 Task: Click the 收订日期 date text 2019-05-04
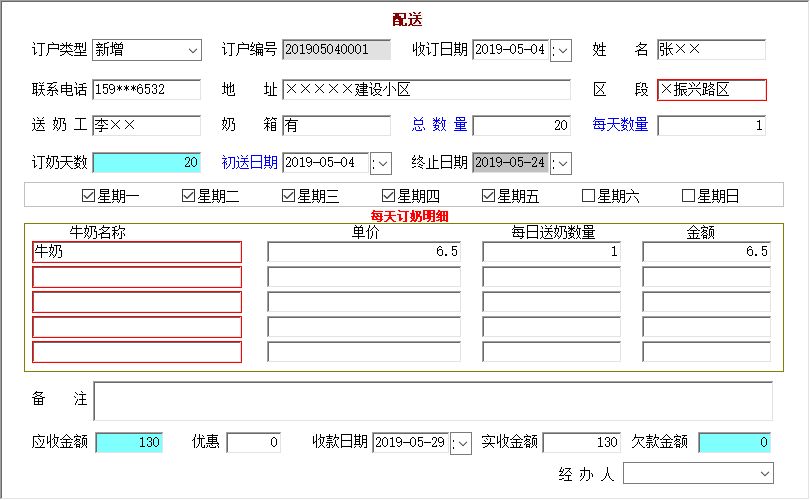coord(510,50)
